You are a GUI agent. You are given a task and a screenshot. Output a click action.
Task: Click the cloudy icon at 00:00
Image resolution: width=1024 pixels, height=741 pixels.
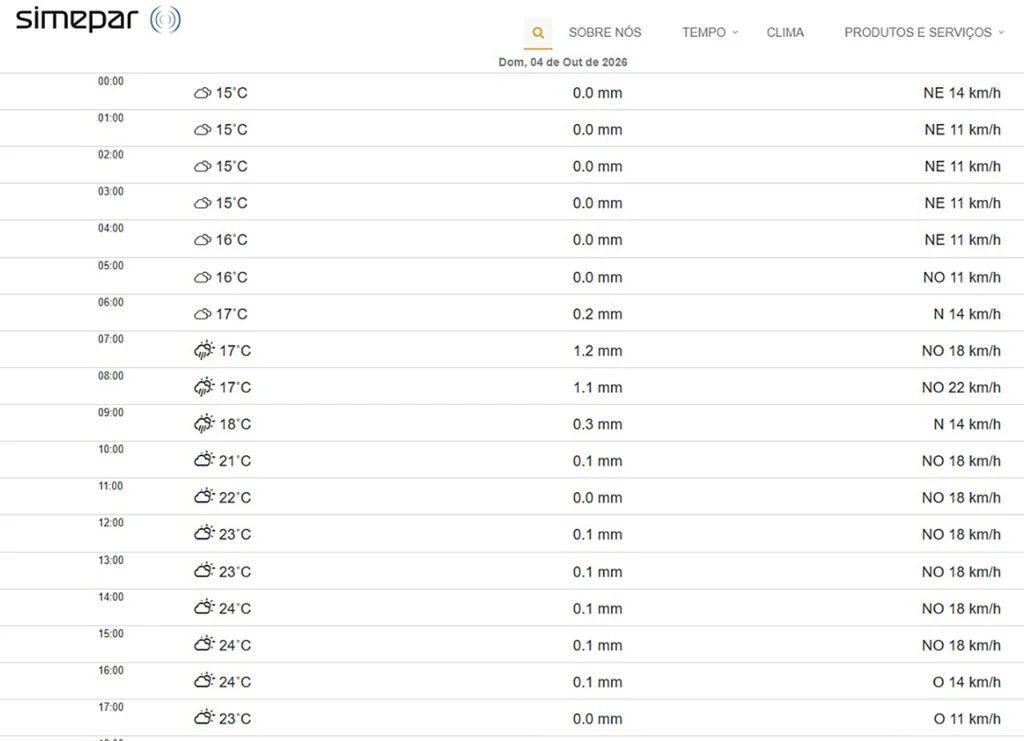202,93
